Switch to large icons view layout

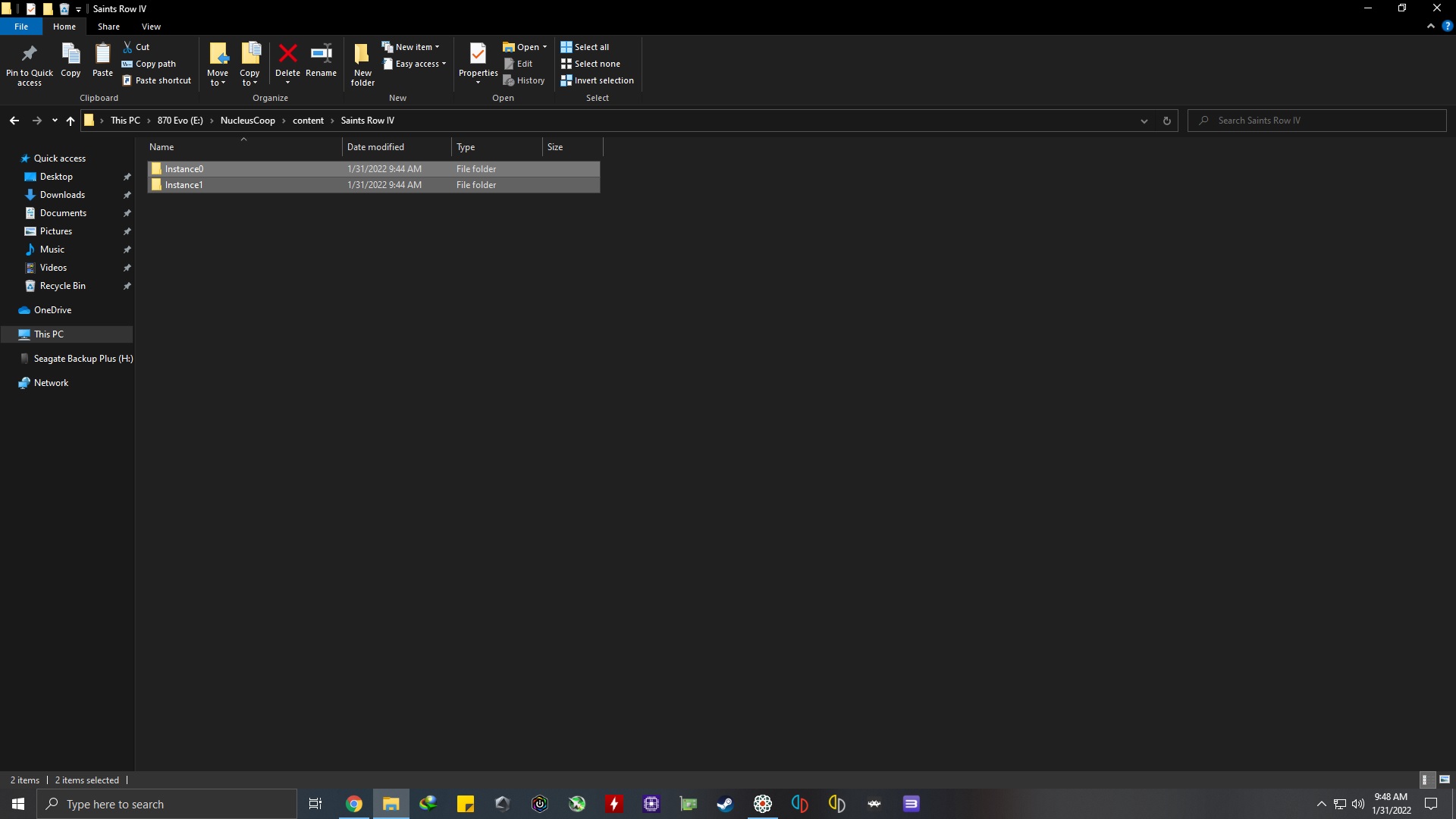1444,780
